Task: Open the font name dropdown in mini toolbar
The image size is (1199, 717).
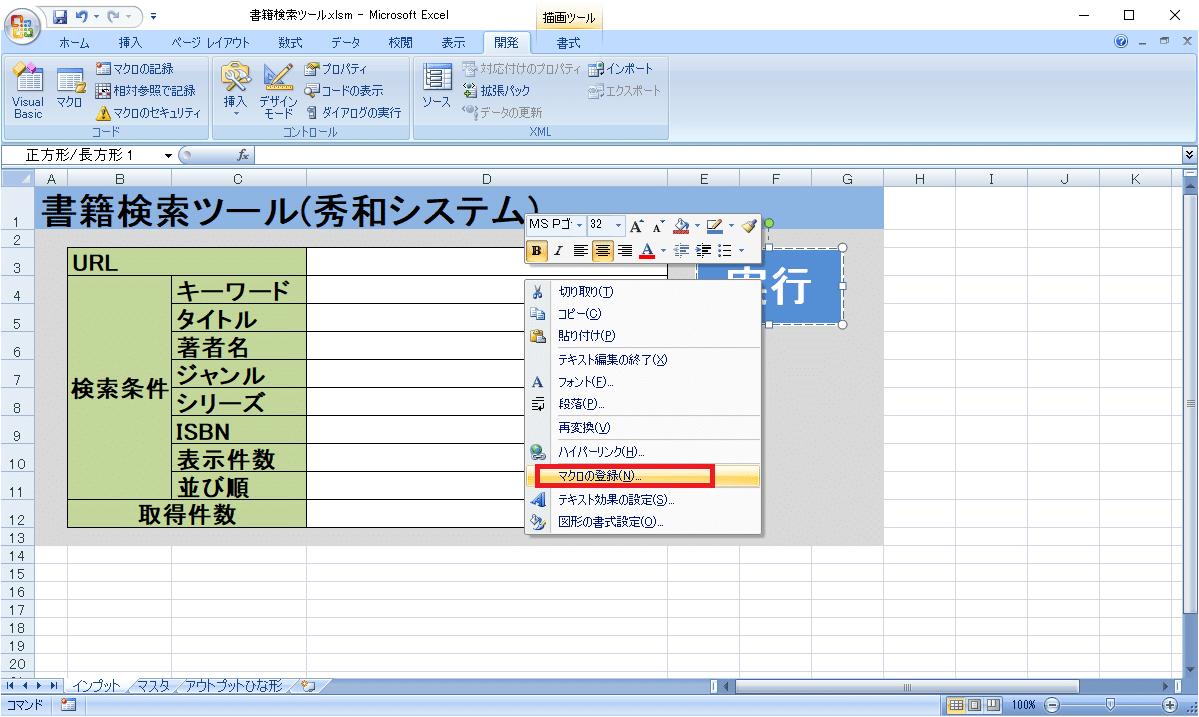Action: [x=580, y=225]
